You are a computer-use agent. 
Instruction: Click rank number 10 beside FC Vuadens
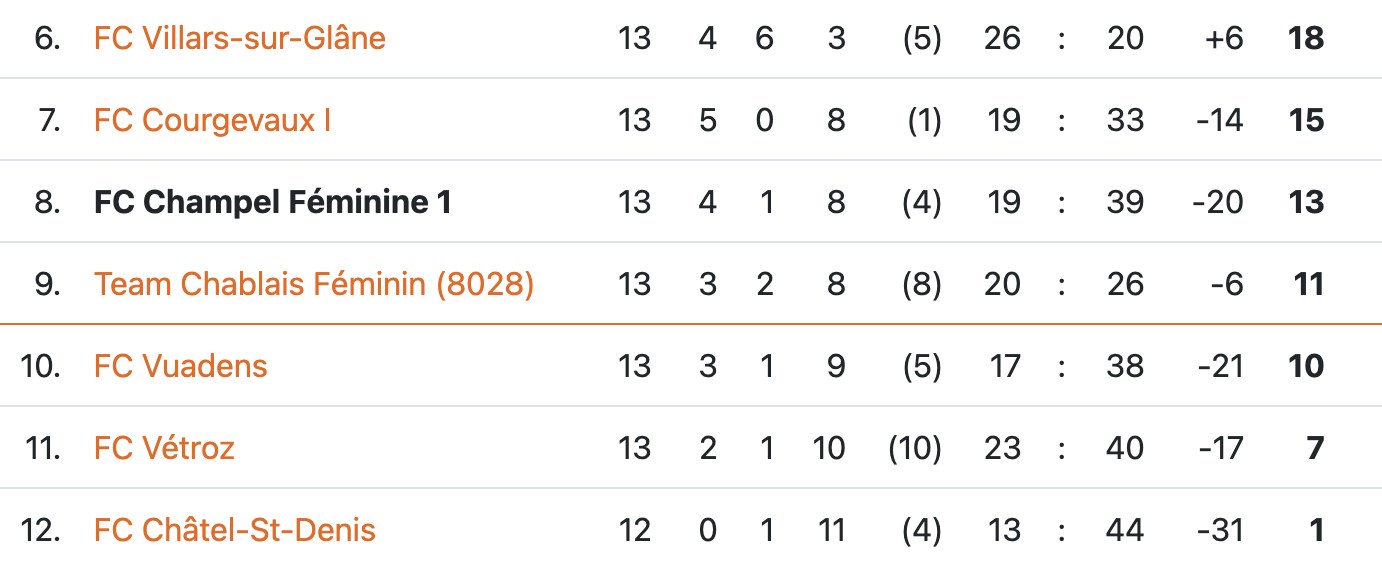[40, 366]
